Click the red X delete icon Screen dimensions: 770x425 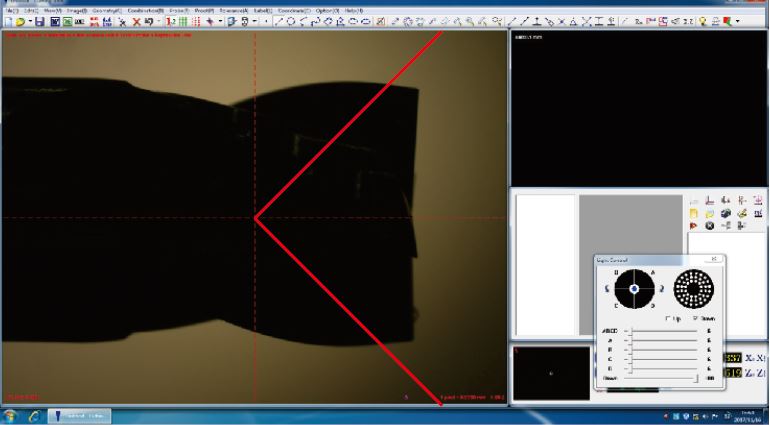[x=137, y=20]
